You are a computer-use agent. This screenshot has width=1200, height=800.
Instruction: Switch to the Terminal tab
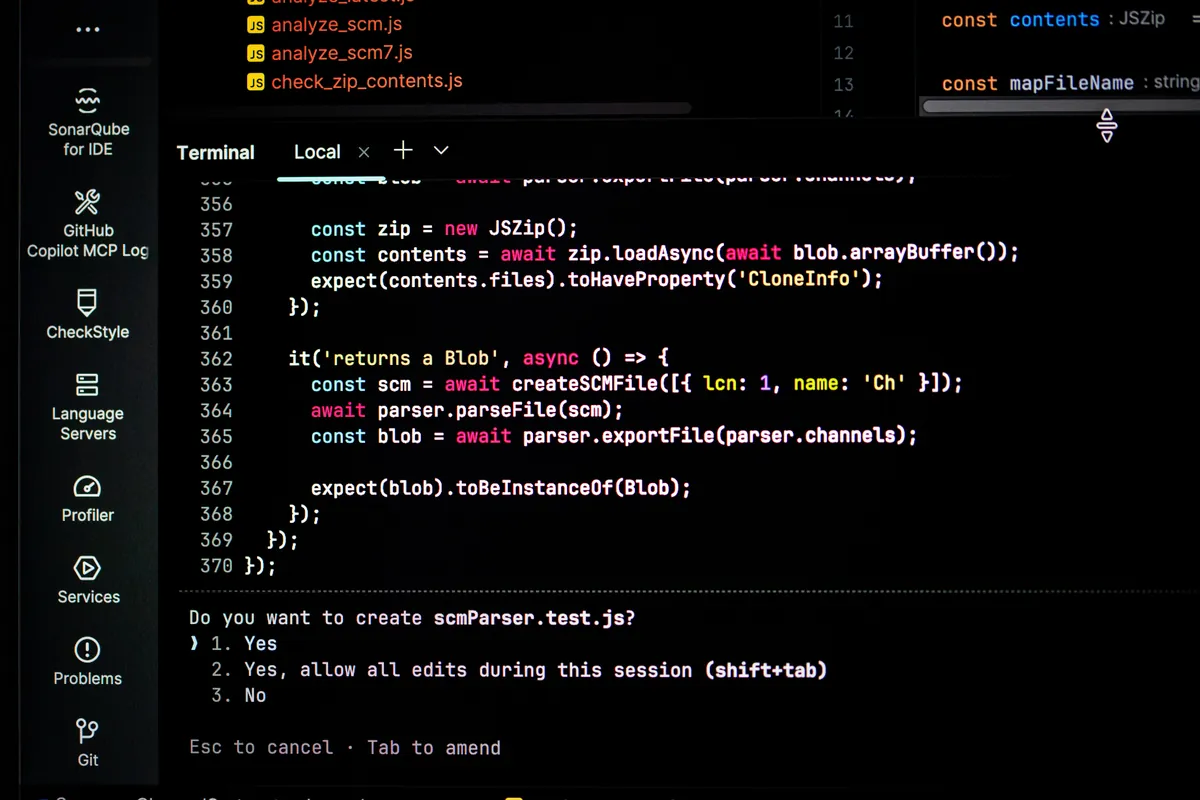pyautogui.click(x=215, y=152)
